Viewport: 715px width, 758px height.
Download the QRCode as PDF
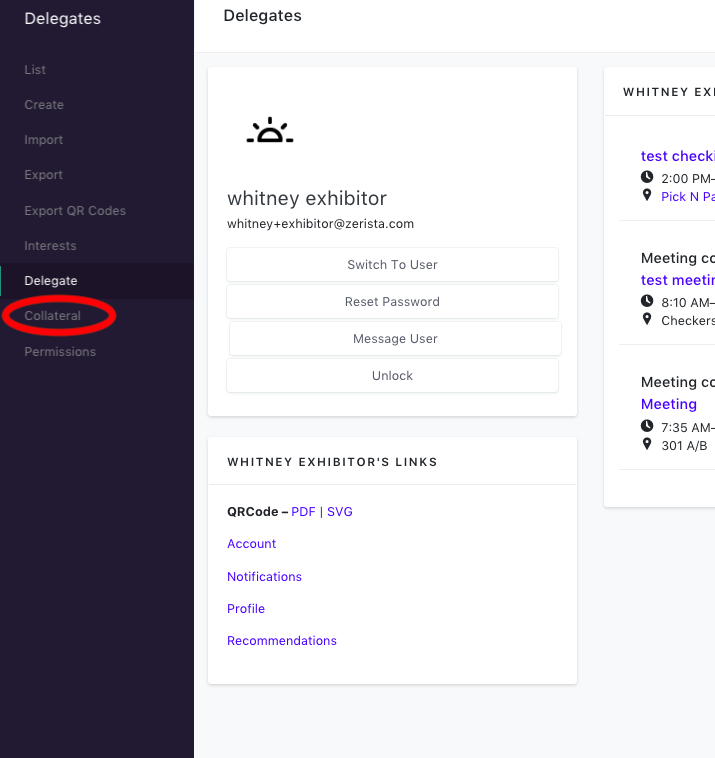point(303,511)
